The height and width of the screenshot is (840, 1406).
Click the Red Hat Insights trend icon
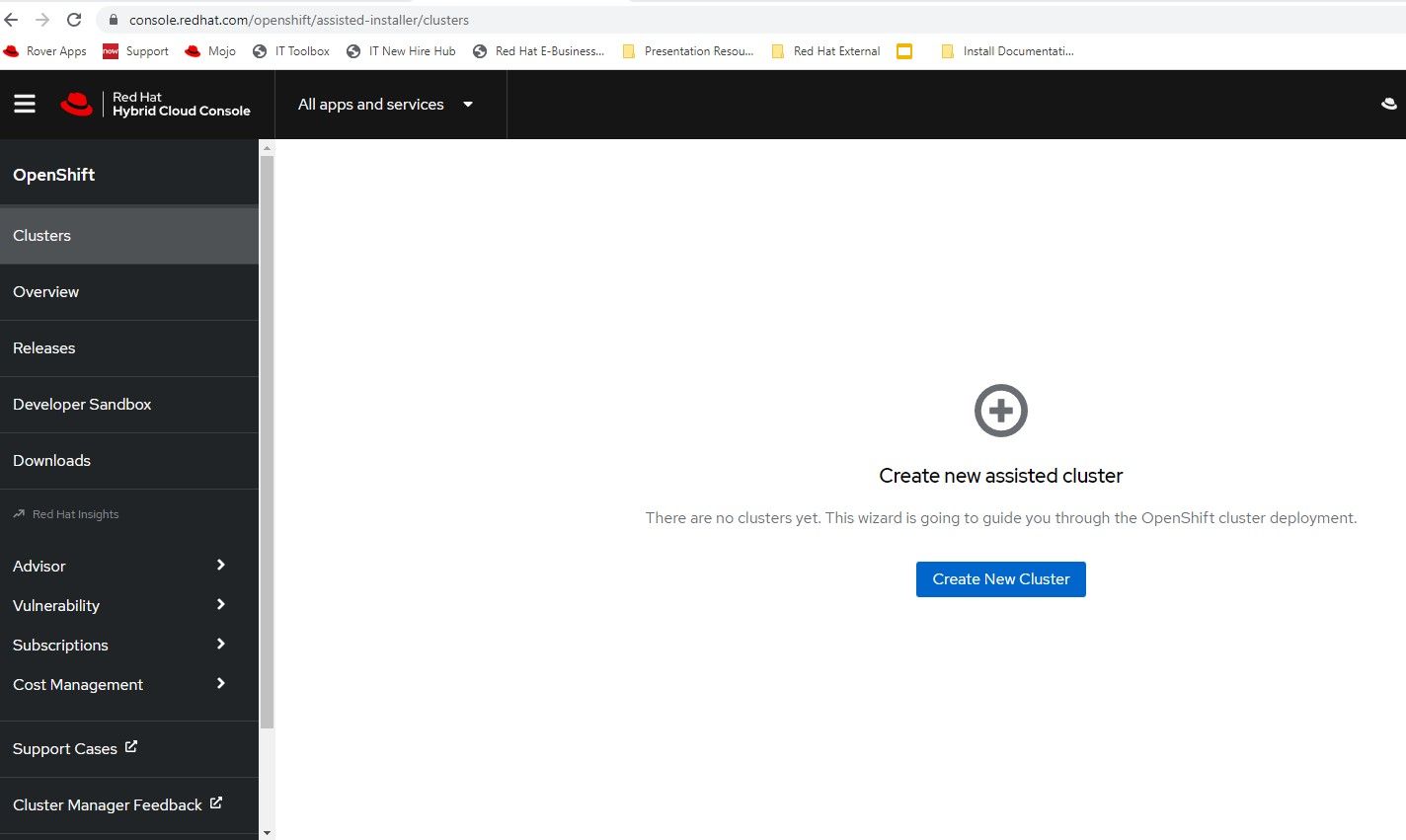click(19, 513)
